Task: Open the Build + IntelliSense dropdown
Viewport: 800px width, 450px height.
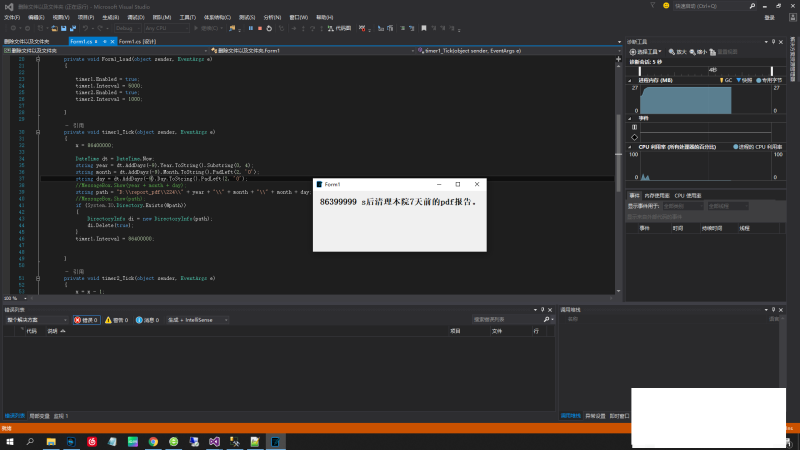Action: (x=197, y=320)
